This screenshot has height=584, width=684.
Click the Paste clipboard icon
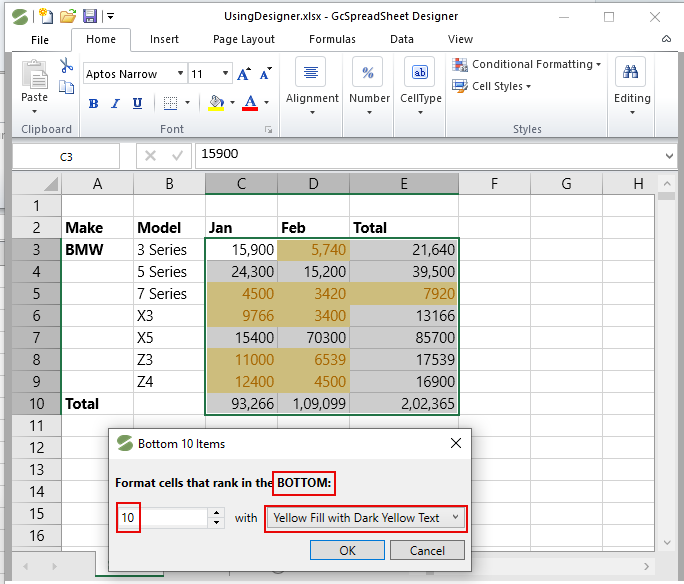pos(34,74)
